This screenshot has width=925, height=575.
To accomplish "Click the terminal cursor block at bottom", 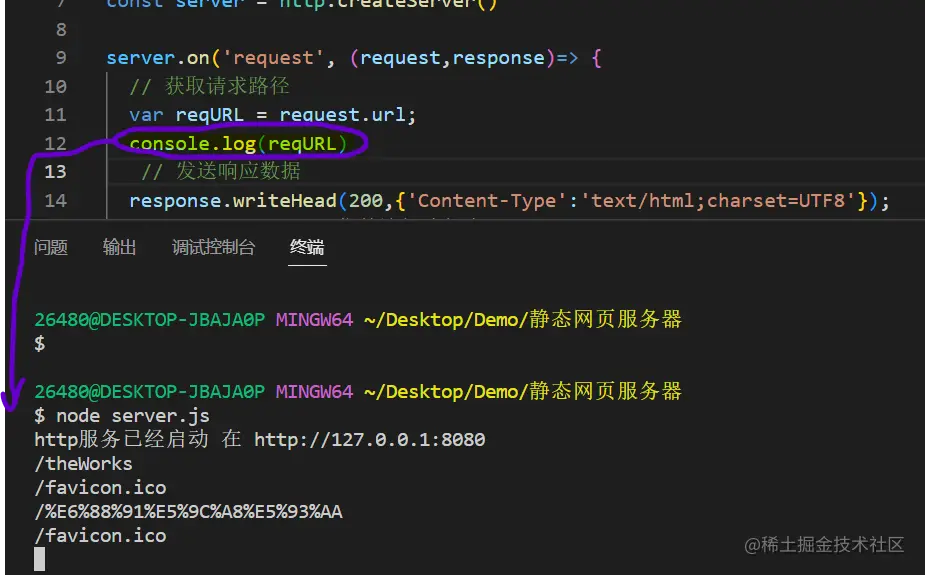I will click(40, 559).
